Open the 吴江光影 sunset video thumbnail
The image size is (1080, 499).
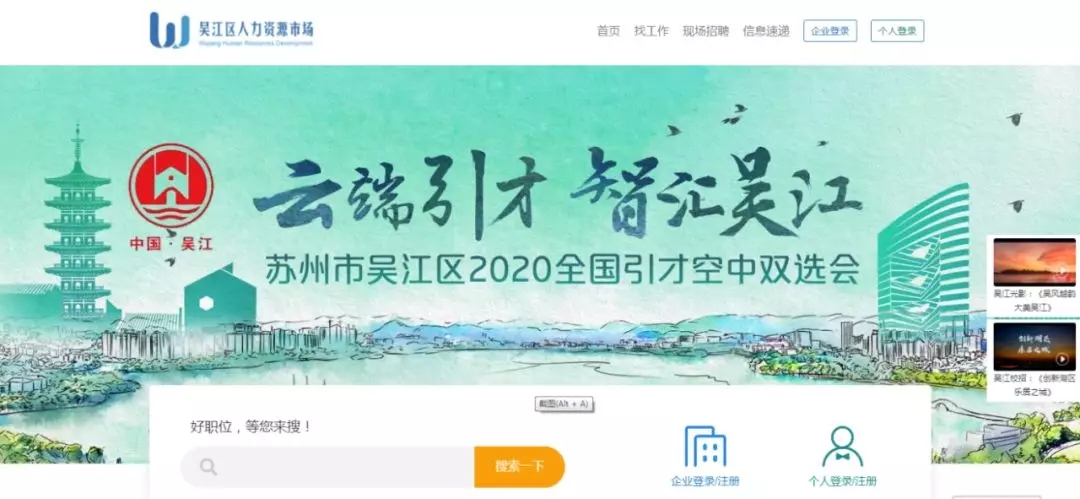point(1034,263)
